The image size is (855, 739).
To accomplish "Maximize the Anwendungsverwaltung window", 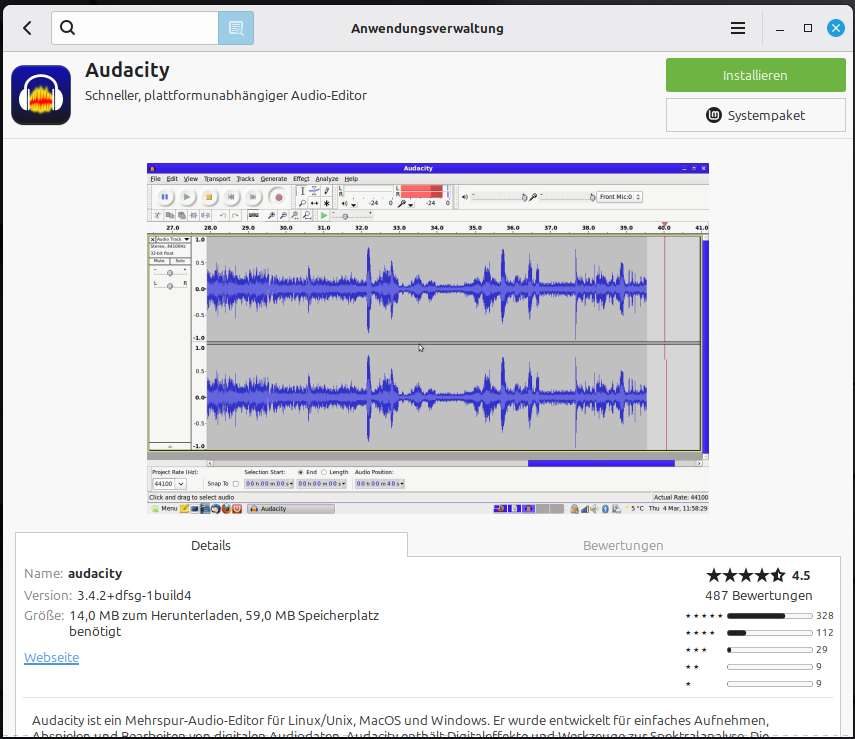I will tap(808, 28).
